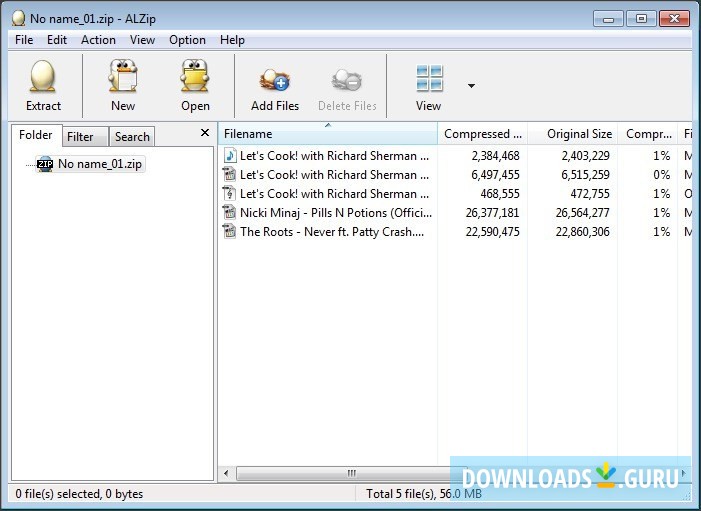This screenshot has width=701, height=511.
Task: Click the ZIP icon beside No name_01.zip
Action: [x=45, y=164]
